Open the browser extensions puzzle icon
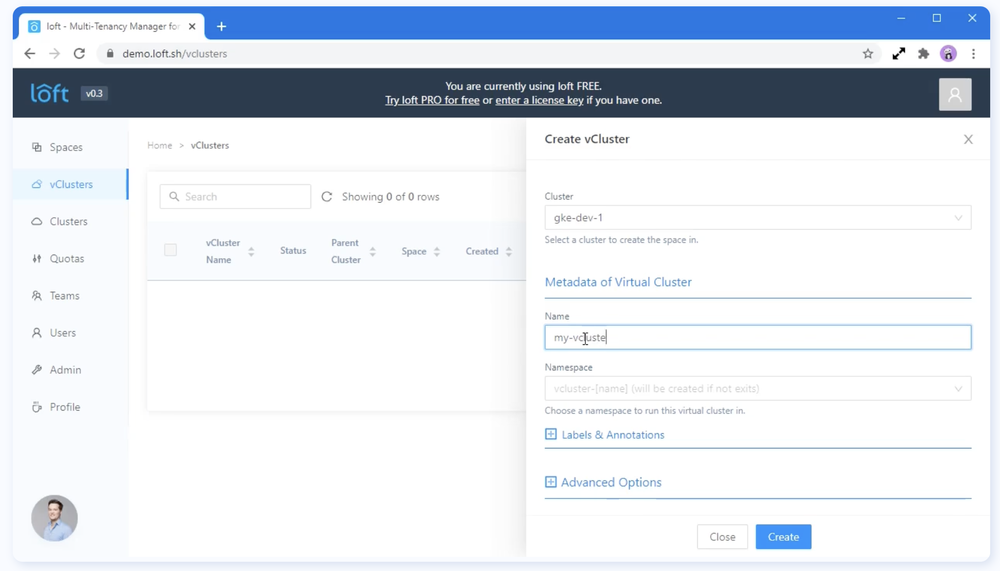This screenshot has width=1000, height=571. [923, 54]
